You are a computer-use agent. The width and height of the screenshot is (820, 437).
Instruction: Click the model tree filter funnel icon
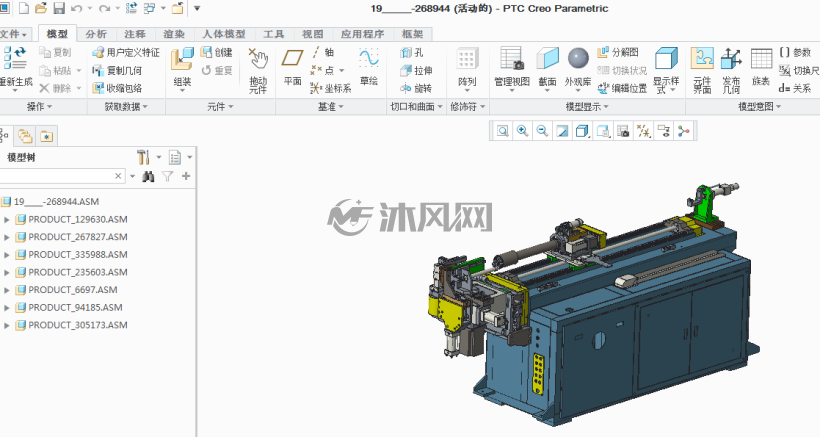(x=167, y=176)
